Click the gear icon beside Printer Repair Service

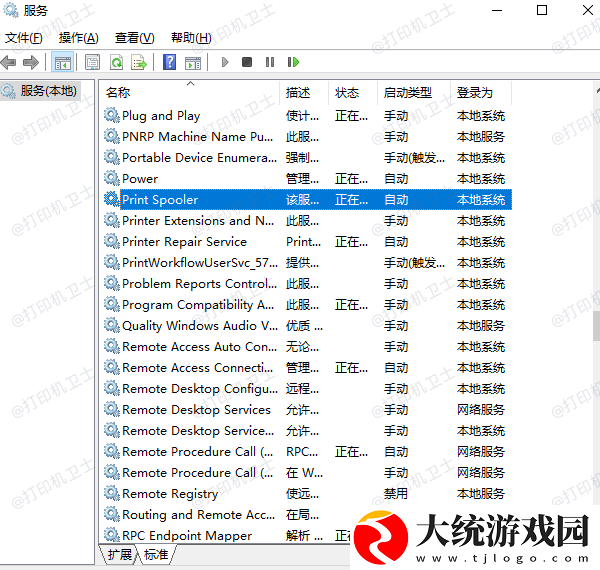(112, 241)
